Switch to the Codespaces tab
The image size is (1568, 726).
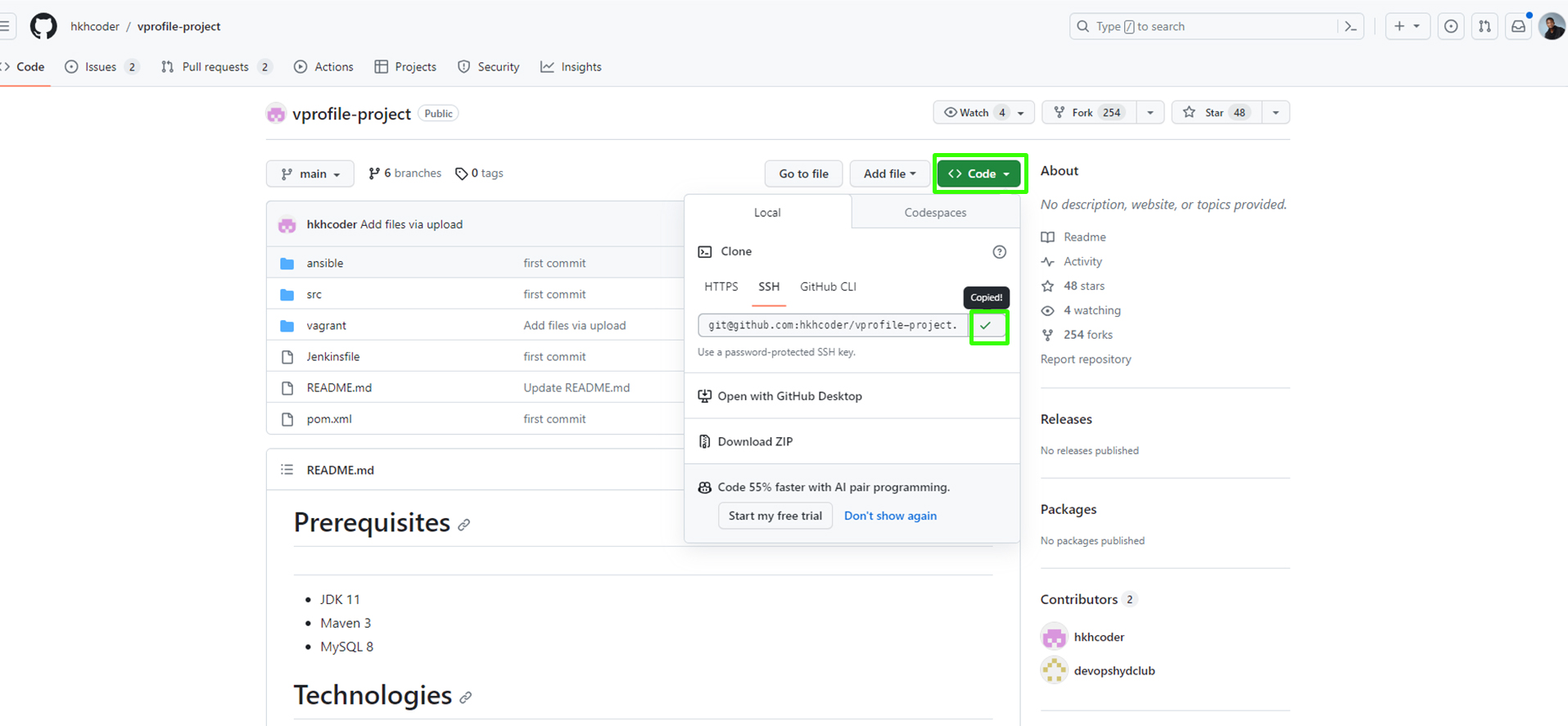[935, 213]
